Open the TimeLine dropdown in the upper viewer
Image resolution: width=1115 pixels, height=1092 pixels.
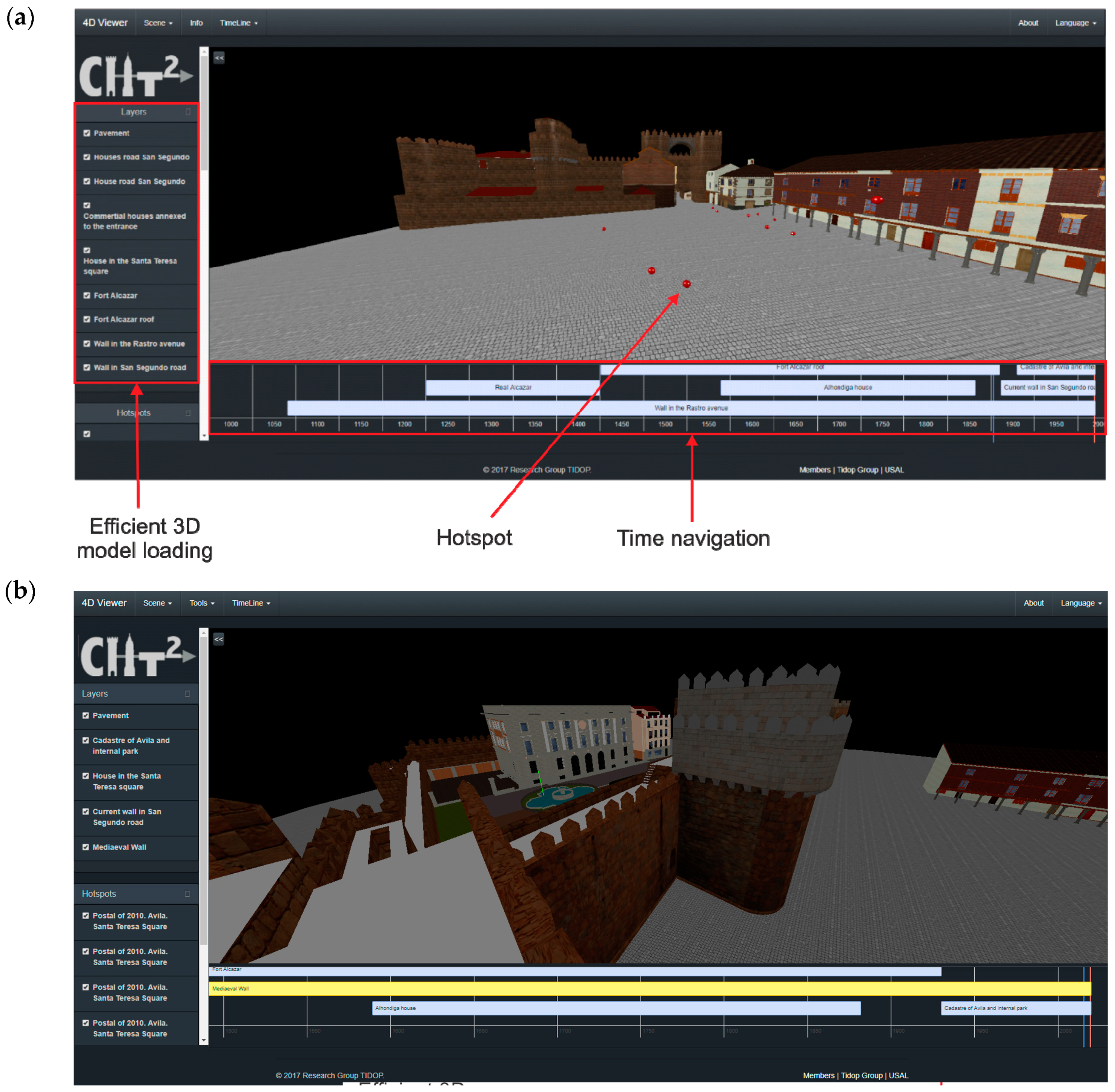tap(238, 23)
